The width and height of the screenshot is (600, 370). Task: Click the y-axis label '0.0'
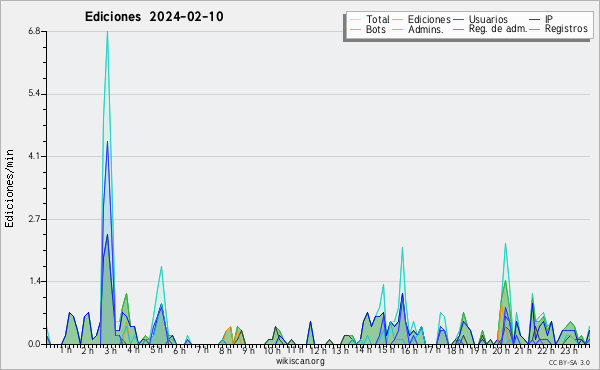coord(34,344)
